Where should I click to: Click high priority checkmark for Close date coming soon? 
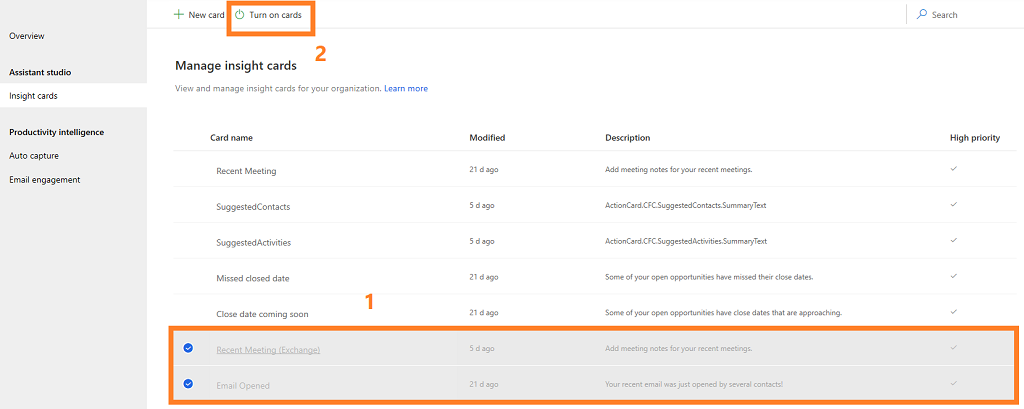point(954,313)
